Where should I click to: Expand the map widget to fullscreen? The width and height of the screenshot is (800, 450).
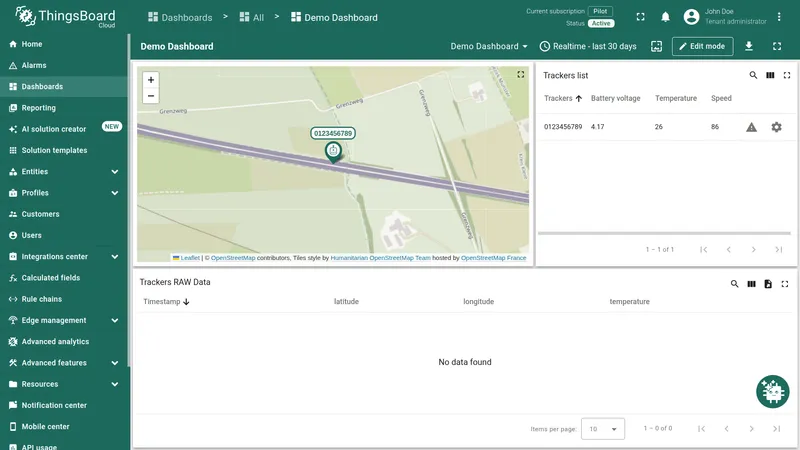(520, 74)
